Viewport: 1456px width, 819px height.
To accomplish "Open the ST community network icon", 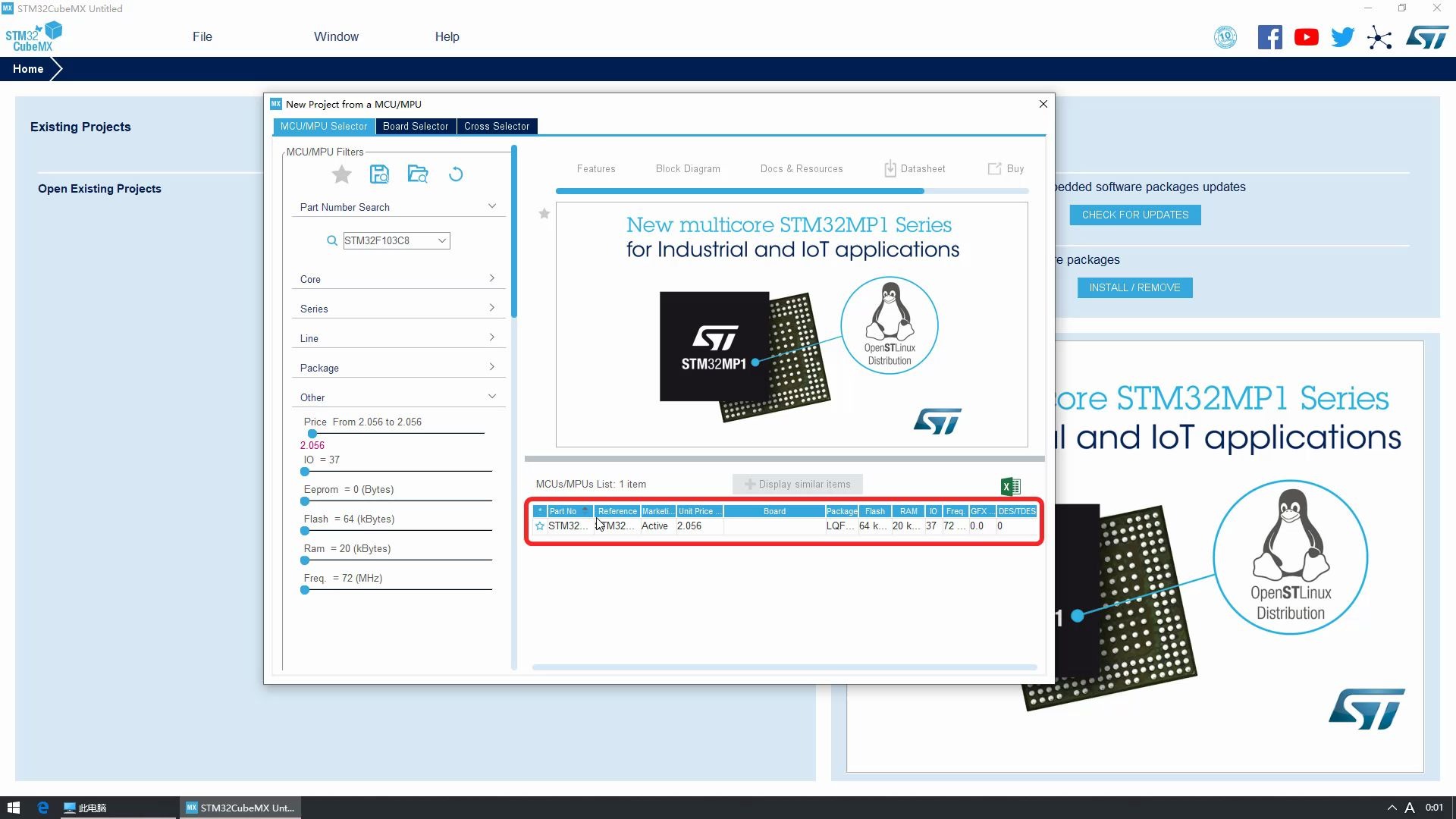I will click(1379, 37).
